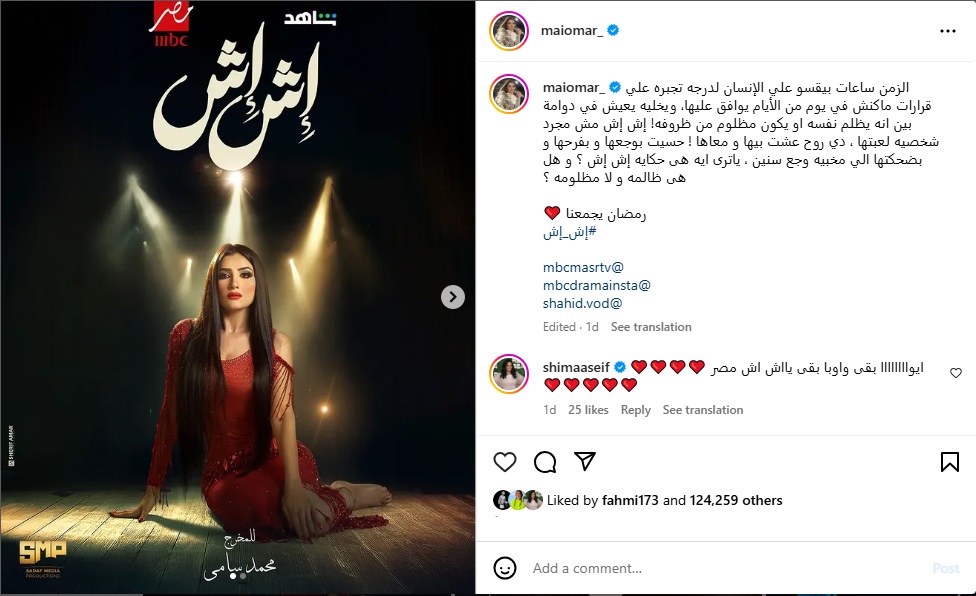This screenshot has height=596, width=976.
Task: Open shahid.vod@ mention link
Action: click(x=582, y=304)
